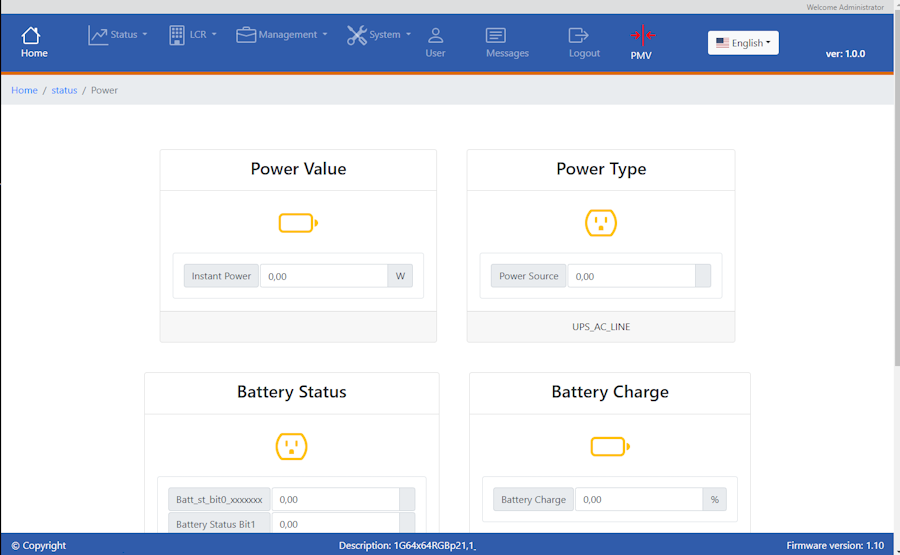This screenshot has width=900, height=555.
Task: Click the Batt_st_bit0_xxxxxxx label
Action: tap(219, 499)
